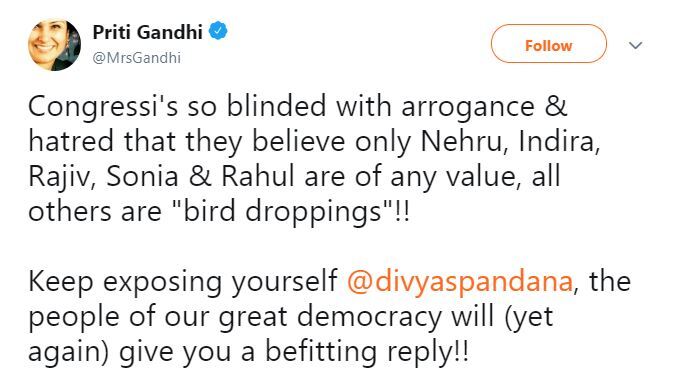Click the word "Rahul" in tweet

[258, 177]
